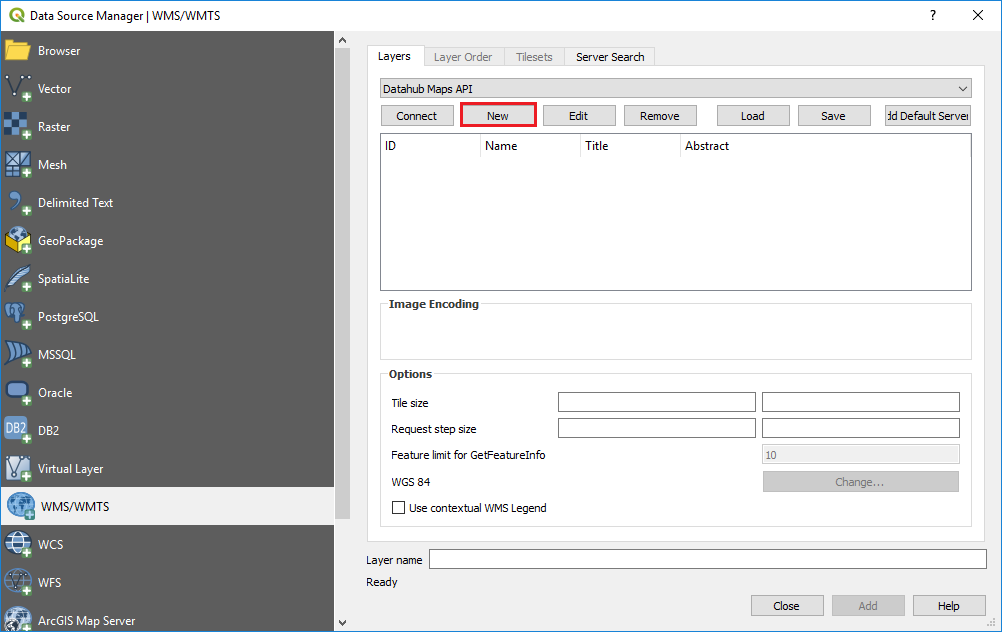The width and height of the screenshot is (1002, 632).
Task: Change the WGS 84 coordinate system
Action: coord(860,482)
